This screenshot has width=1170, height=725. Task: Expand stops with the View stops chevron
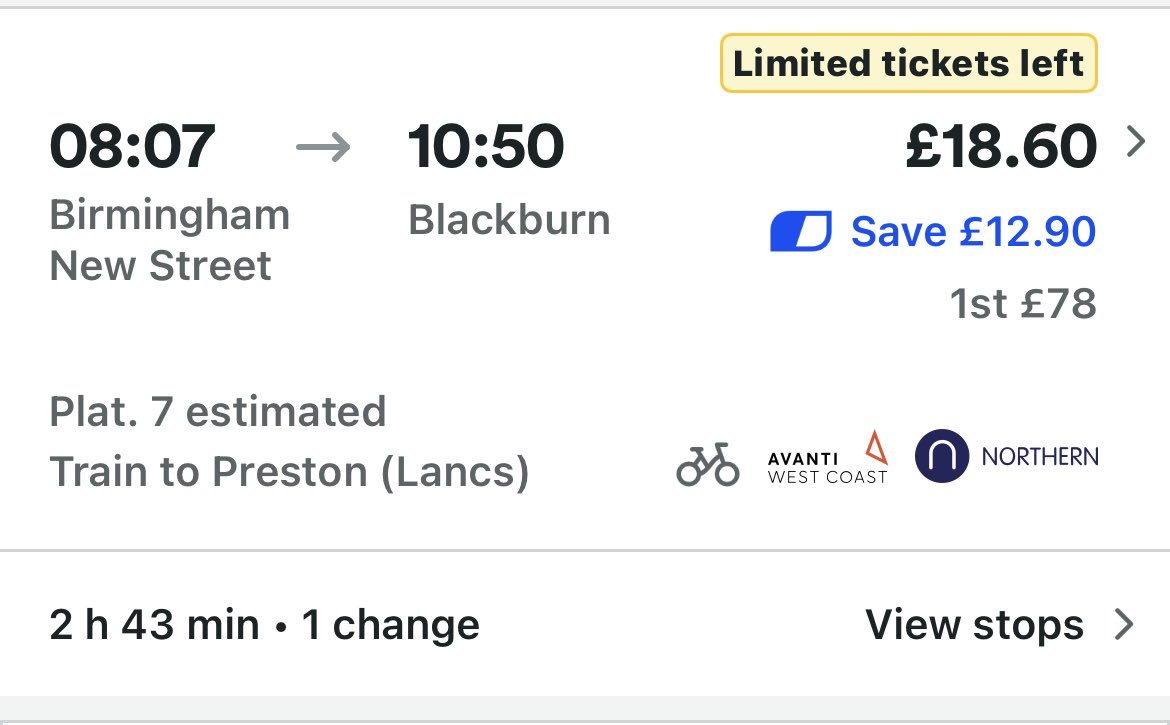pyautogui.click(x=1125, y=625)
